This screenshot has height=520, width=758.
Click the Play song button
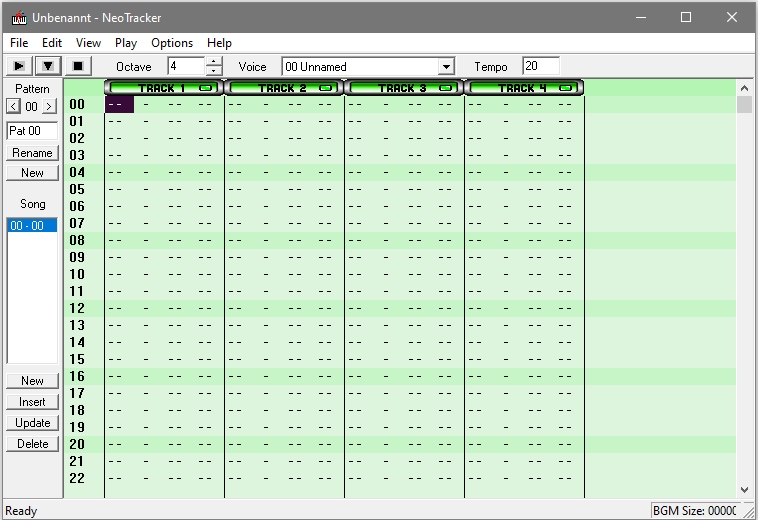(18, 66)
